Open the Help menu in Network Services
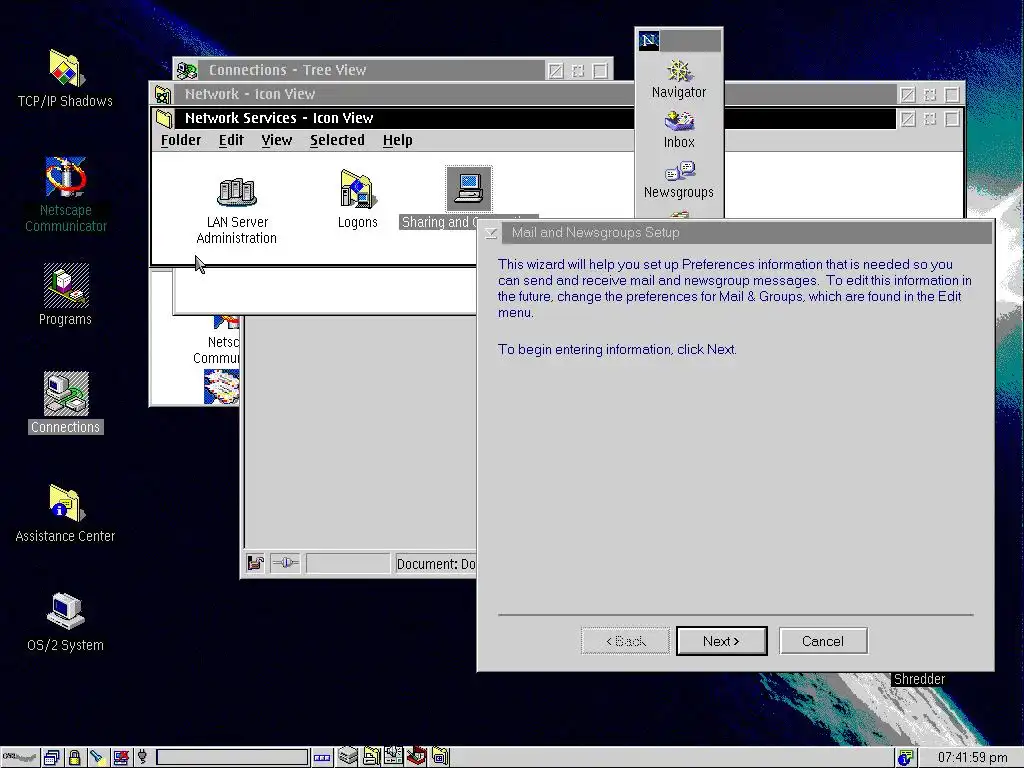 (398, 140)
